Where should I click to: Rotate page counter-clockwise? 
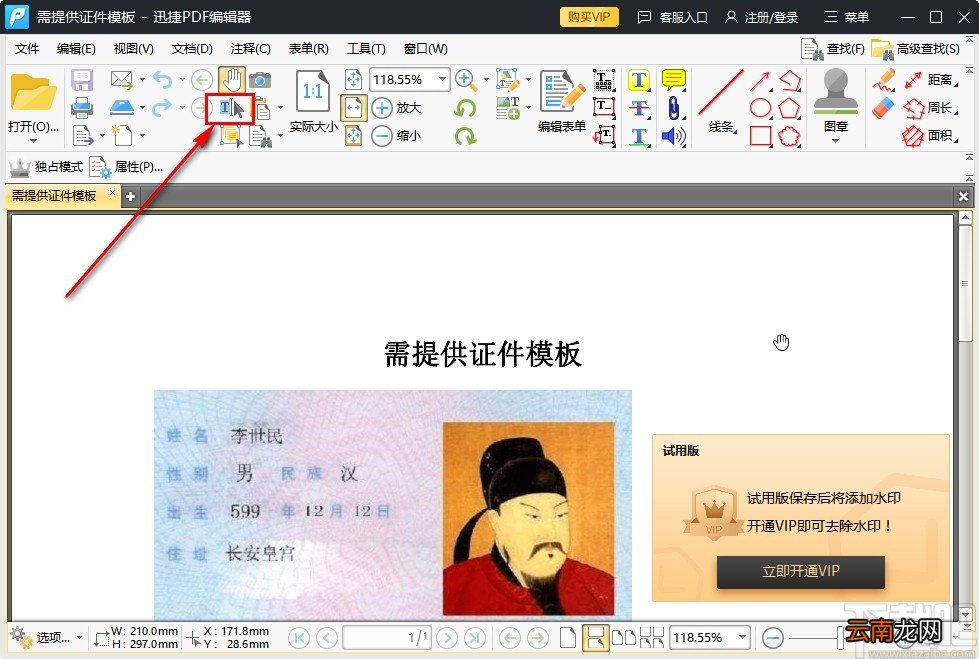[465, 108]
